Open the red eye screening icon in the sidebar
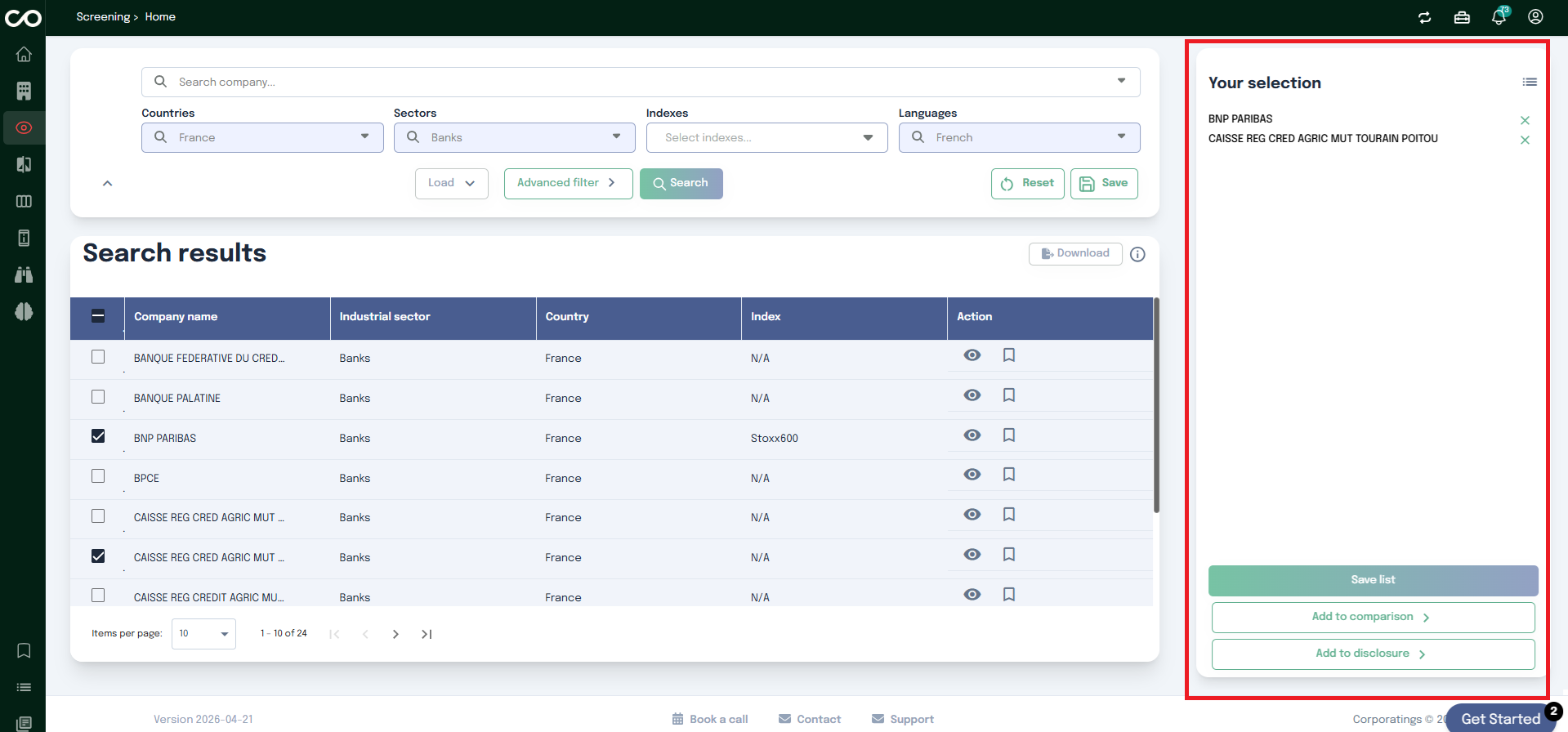 [x=24, y=127]
